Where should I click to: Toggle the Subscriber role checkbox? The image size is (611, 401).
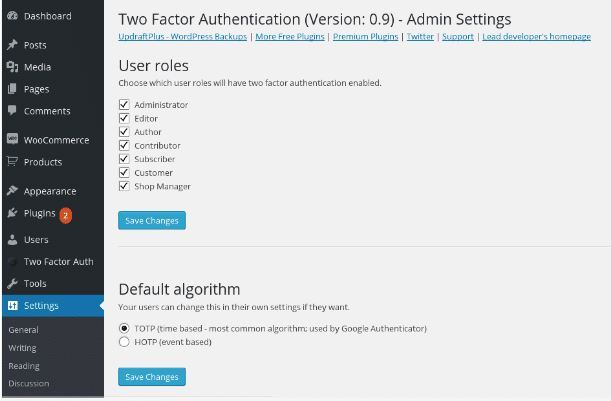pos(125,159)
